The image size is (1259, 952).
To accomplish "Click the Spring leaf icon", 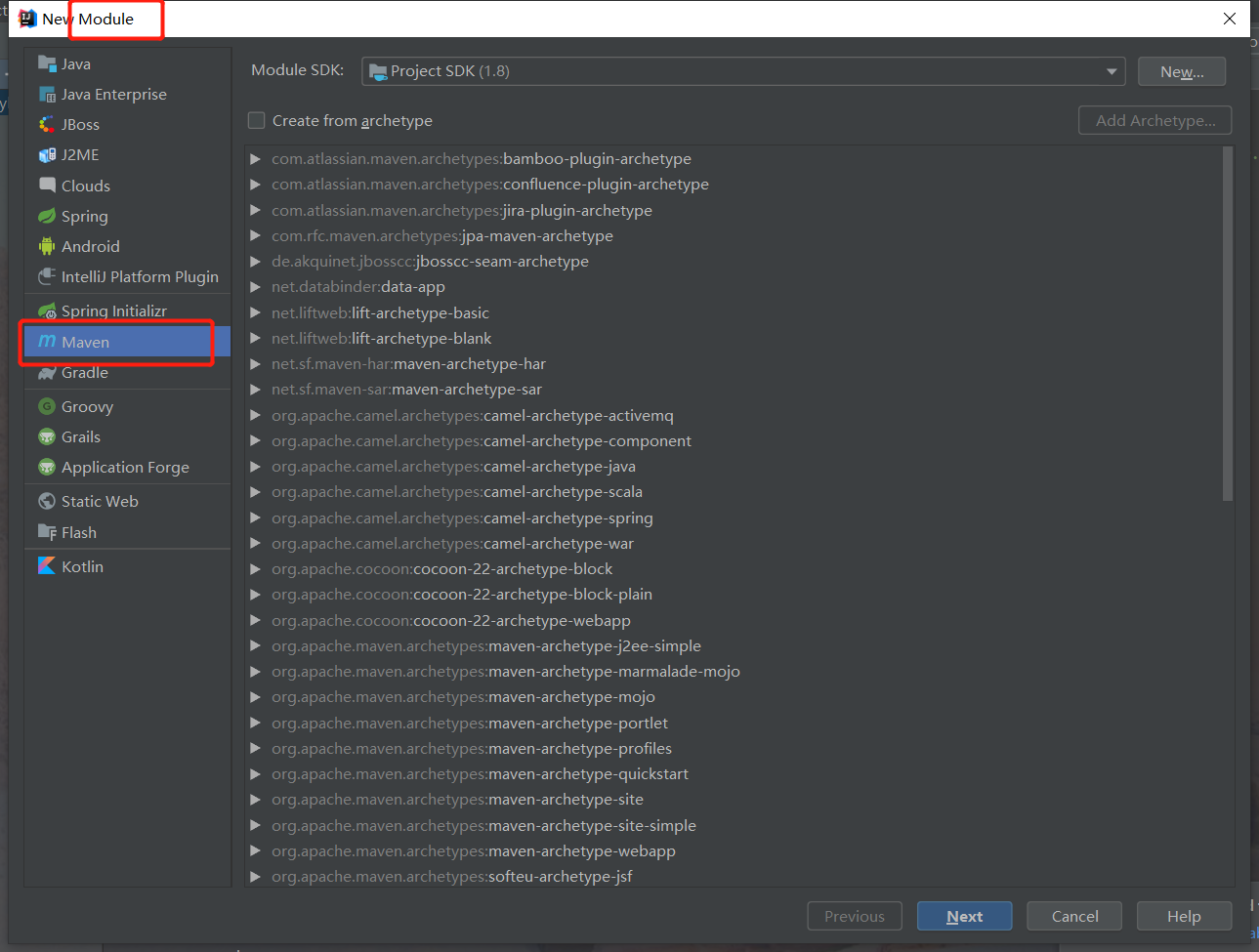I will click(x=47, y=216).
